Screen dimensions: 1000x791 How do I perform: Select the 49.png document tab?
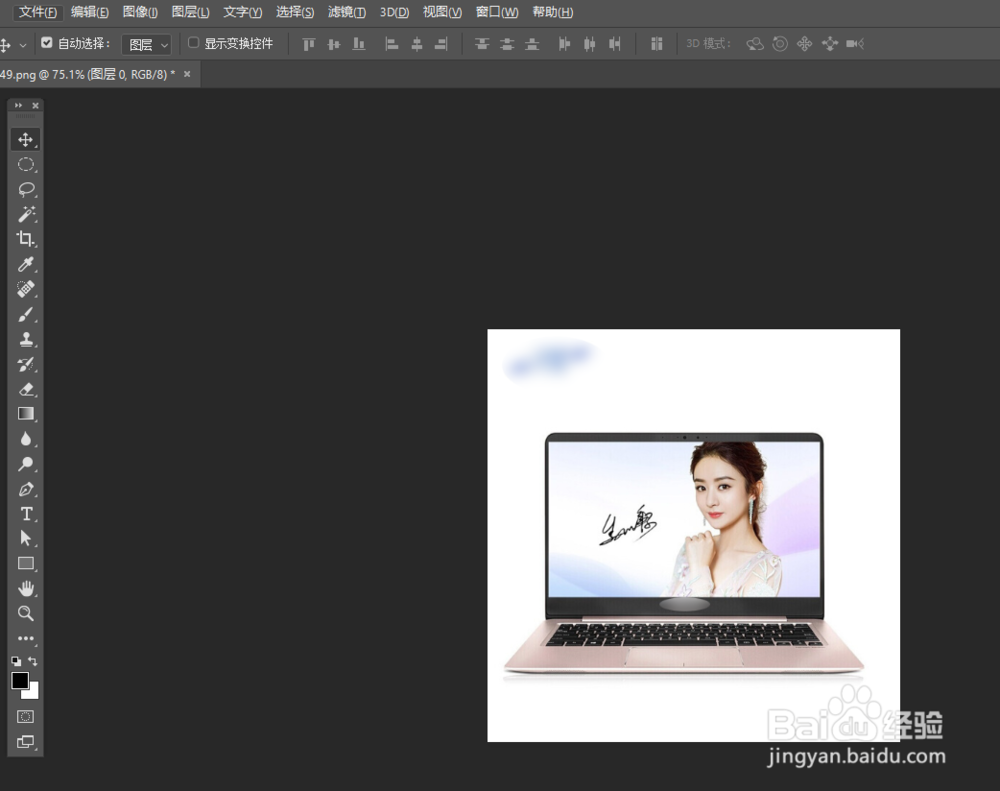point(87,75)
